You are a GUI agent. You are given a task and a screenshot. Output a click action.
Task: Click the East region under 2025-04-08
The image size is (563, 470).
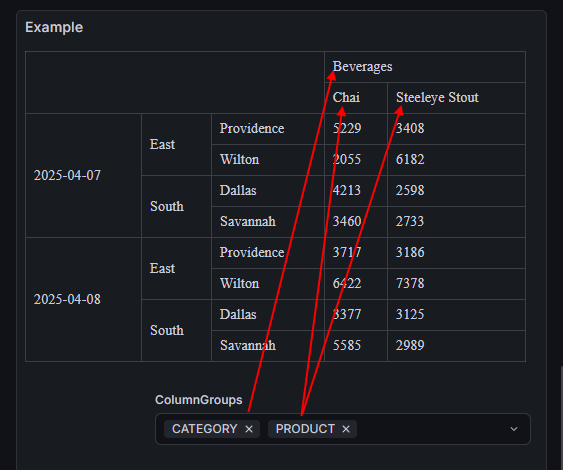click(176, 269)
